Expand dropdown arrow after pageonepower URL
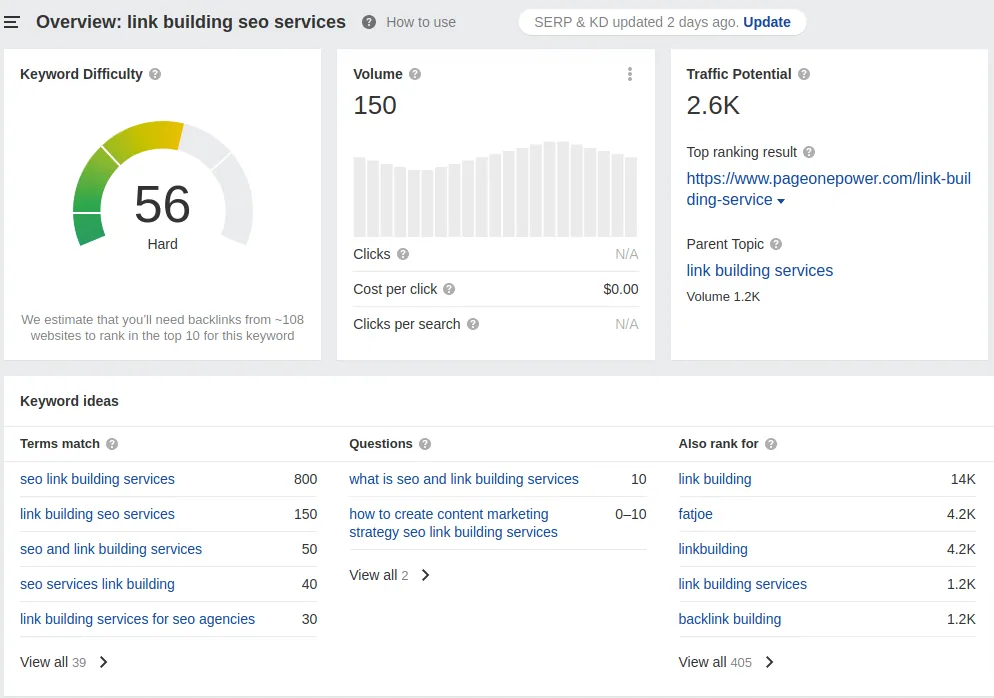 (781, 201)
